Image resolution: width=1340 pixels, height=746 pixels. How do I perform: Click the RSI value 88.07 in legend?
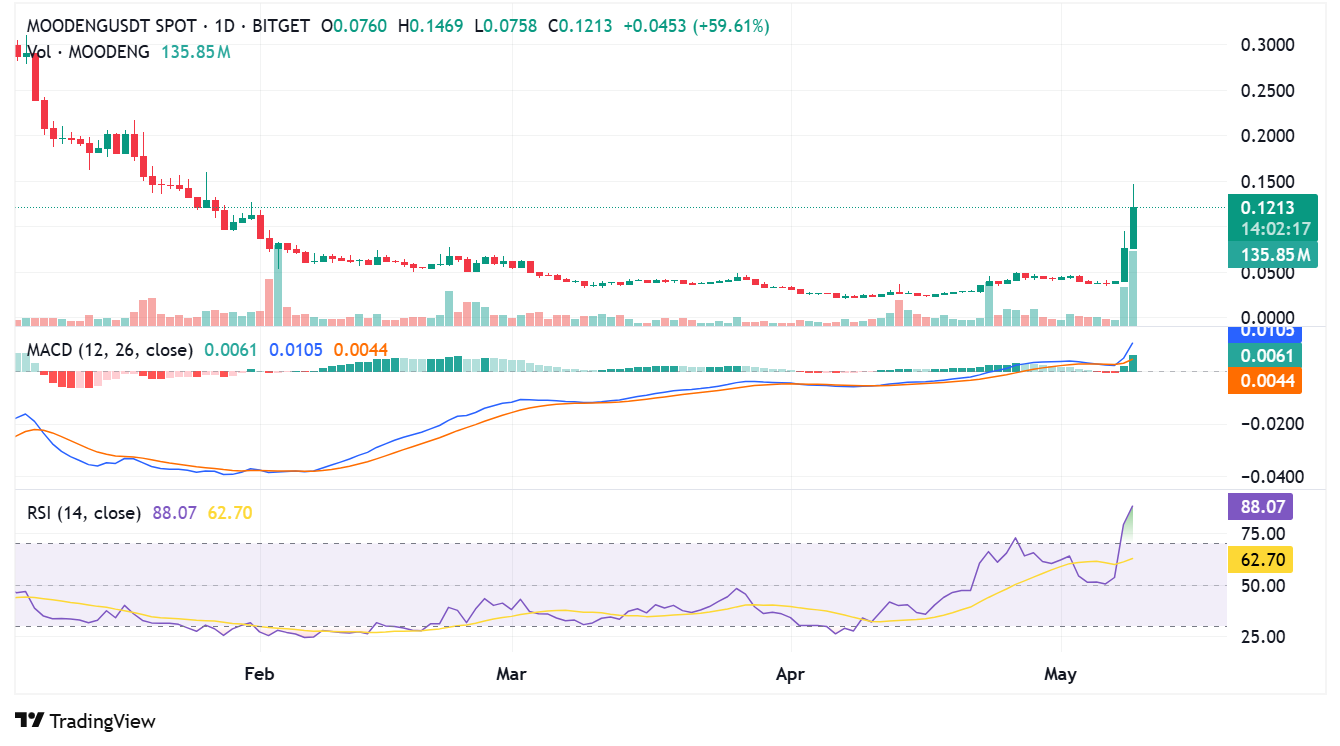[x=174, y=513]
